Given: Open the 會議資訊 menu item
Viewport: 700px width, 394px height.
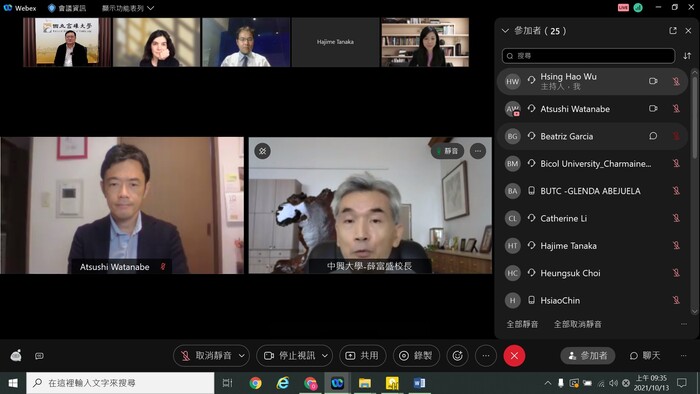Looking at the screenshot, I should click(67, 8).
